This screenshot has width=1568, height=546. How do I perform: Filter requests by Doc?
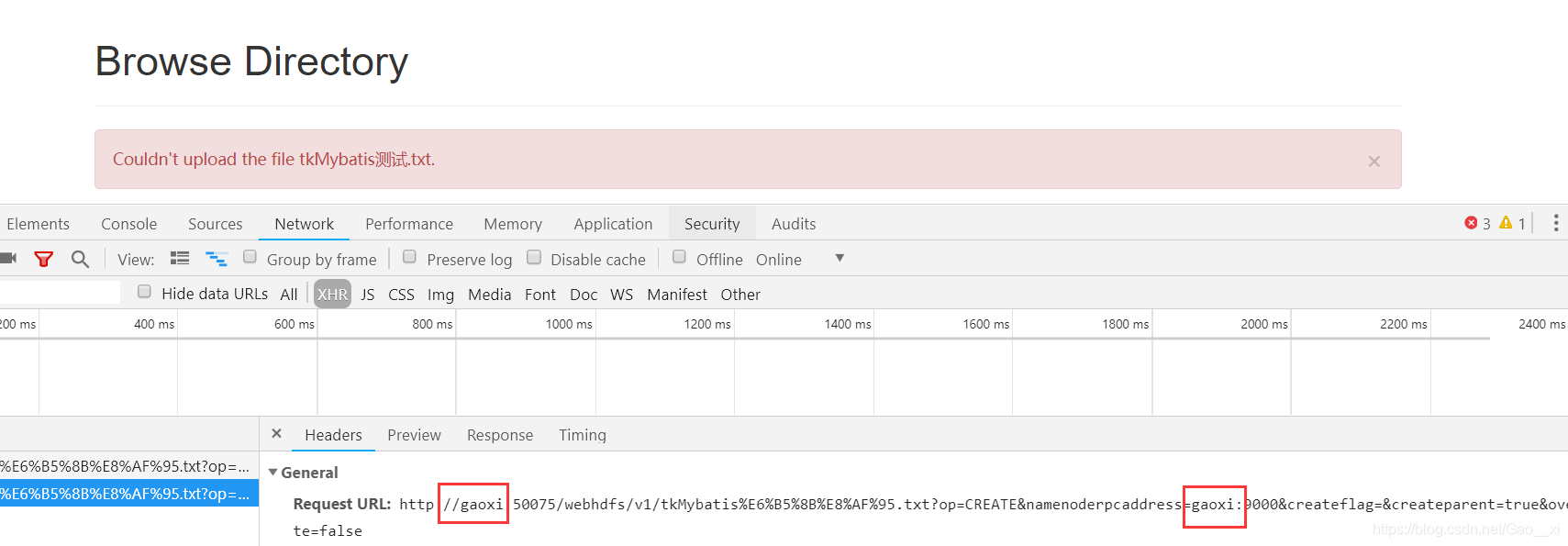coord(584,295)
